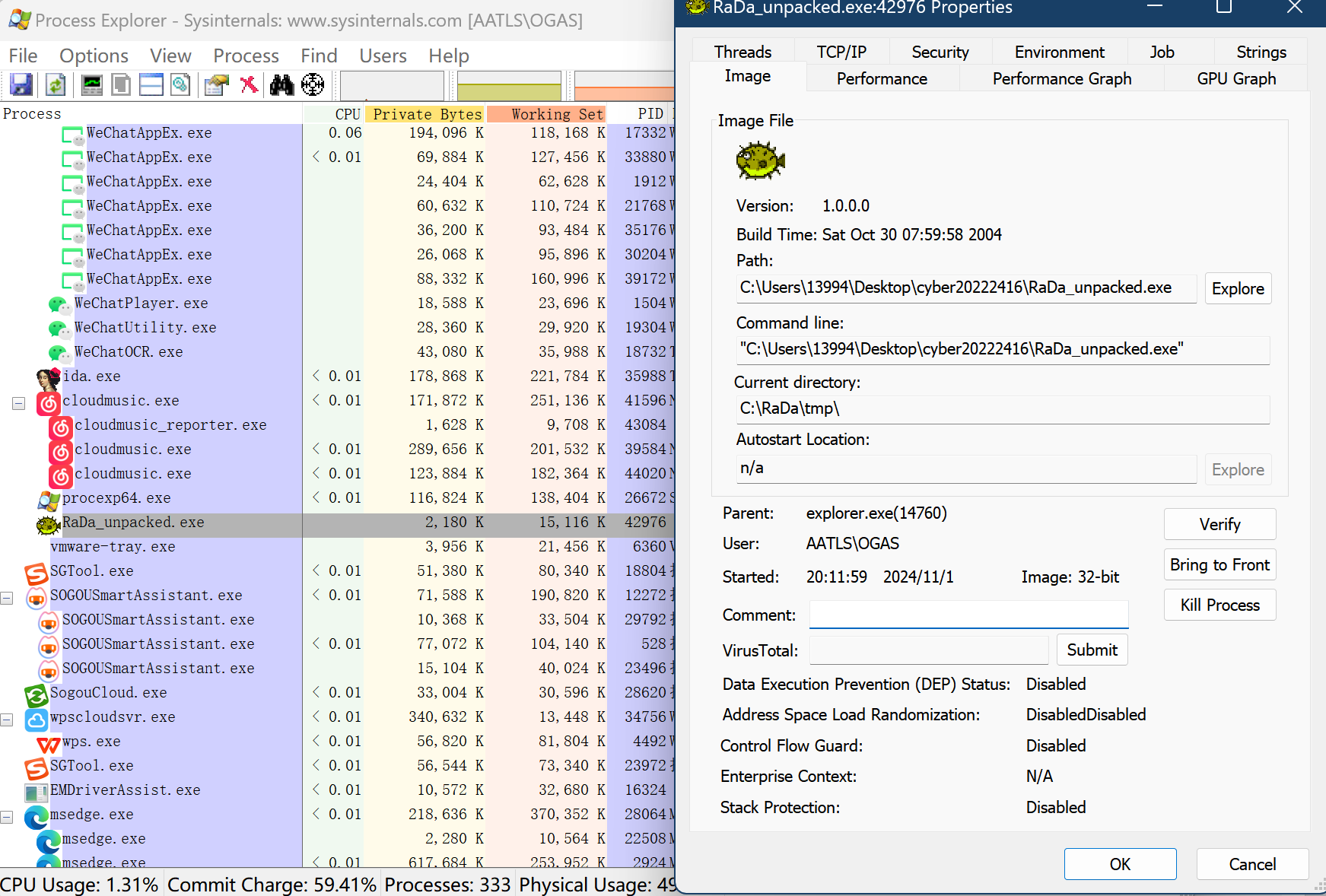Open the Options menu
Viewport: 1326px width, 896px height.
pyautogui.click(x=94, y=56)
